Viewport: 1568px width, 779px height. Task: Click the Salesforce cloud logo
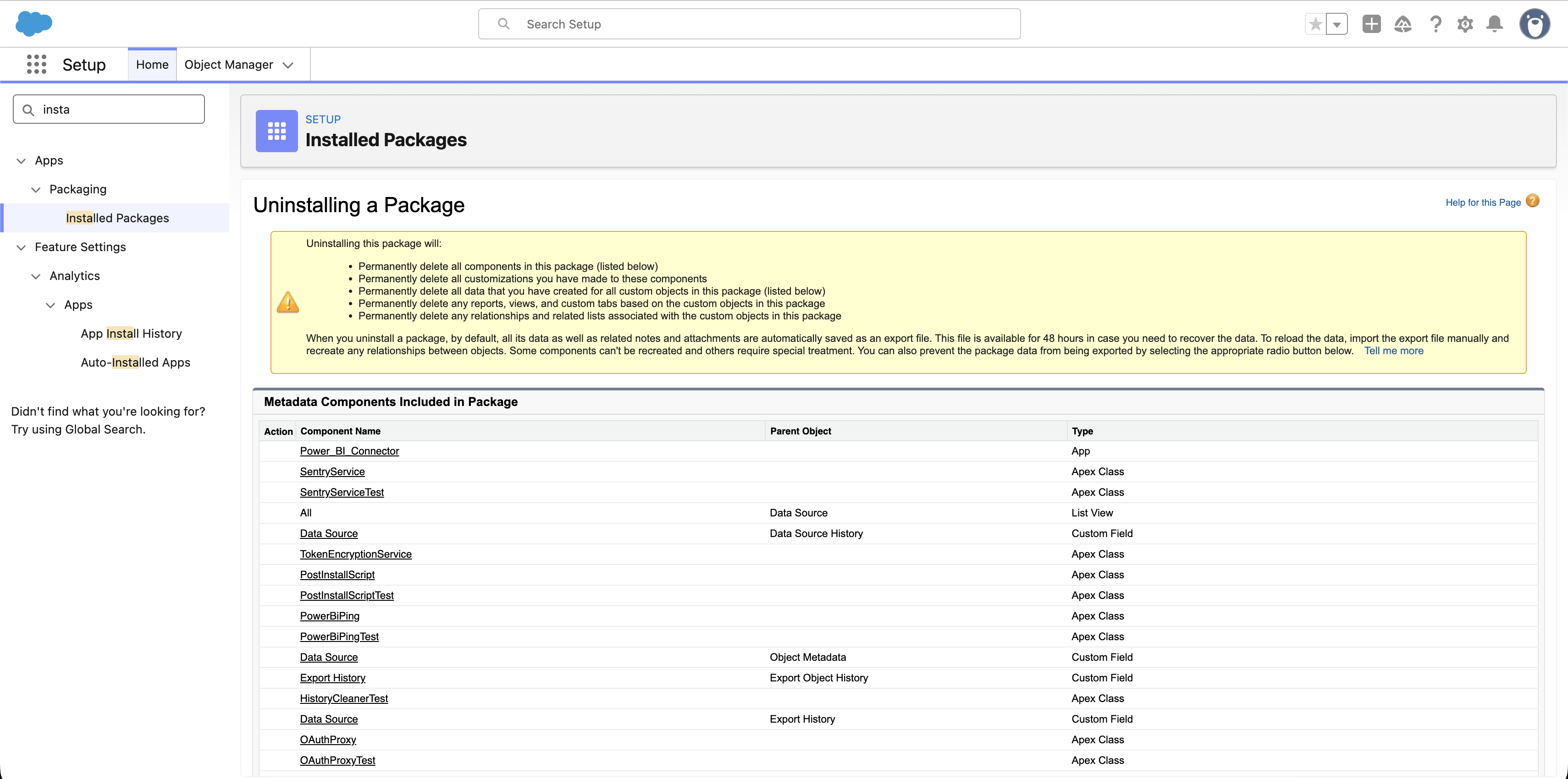click(x=34, y=24)
